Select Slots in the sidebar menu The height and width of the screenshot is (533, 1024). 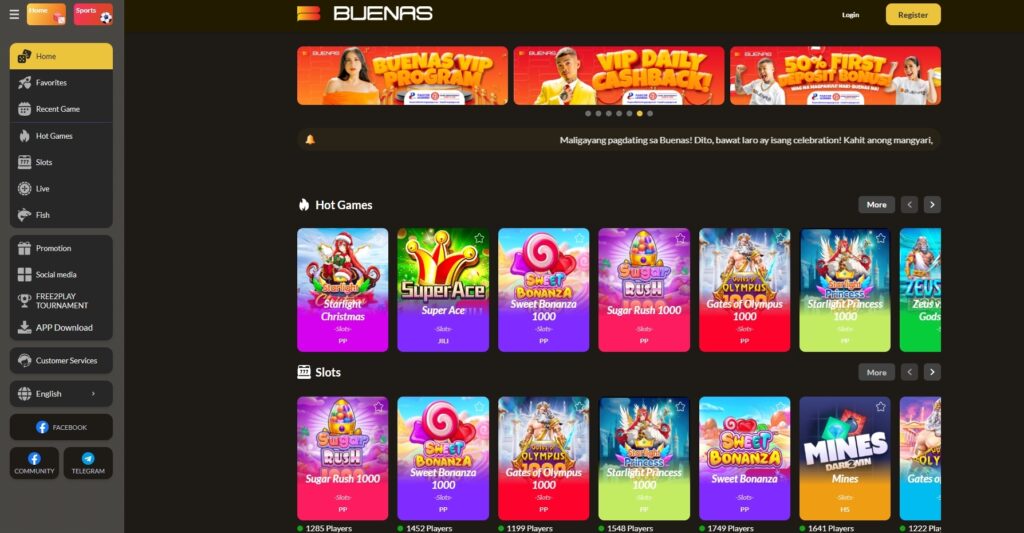click(x=61, y=162)
